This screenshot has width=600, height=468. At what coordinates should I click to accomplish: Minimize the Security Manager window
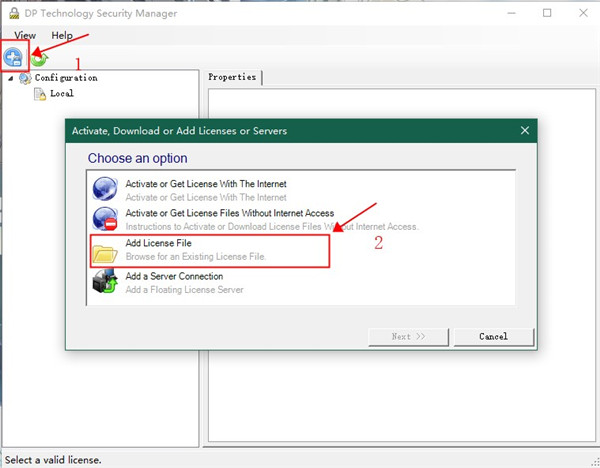coord(512,13)
